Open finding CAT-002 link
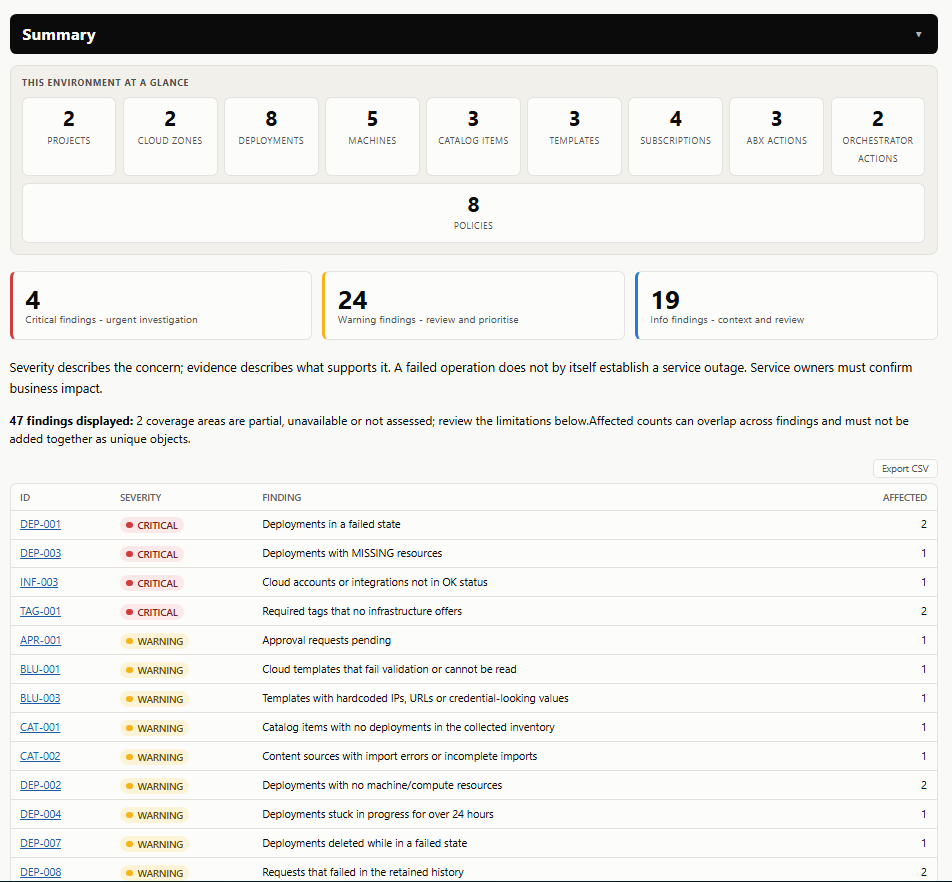Viewport: 952px width, 882px height. pos(40,756)
